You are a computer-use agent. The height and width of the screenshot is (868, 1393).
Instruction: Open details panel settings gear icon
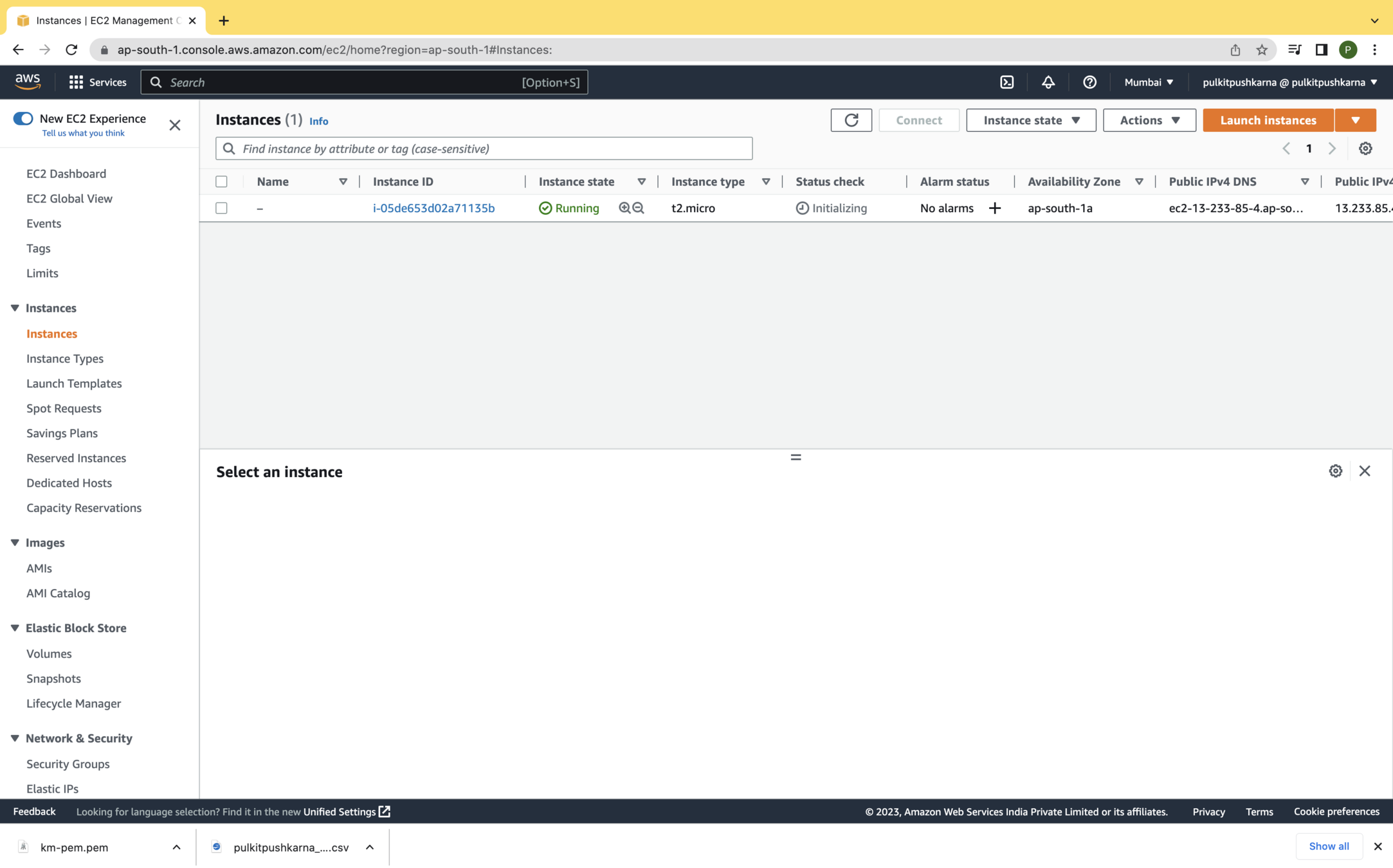[x=1335, y=471]
